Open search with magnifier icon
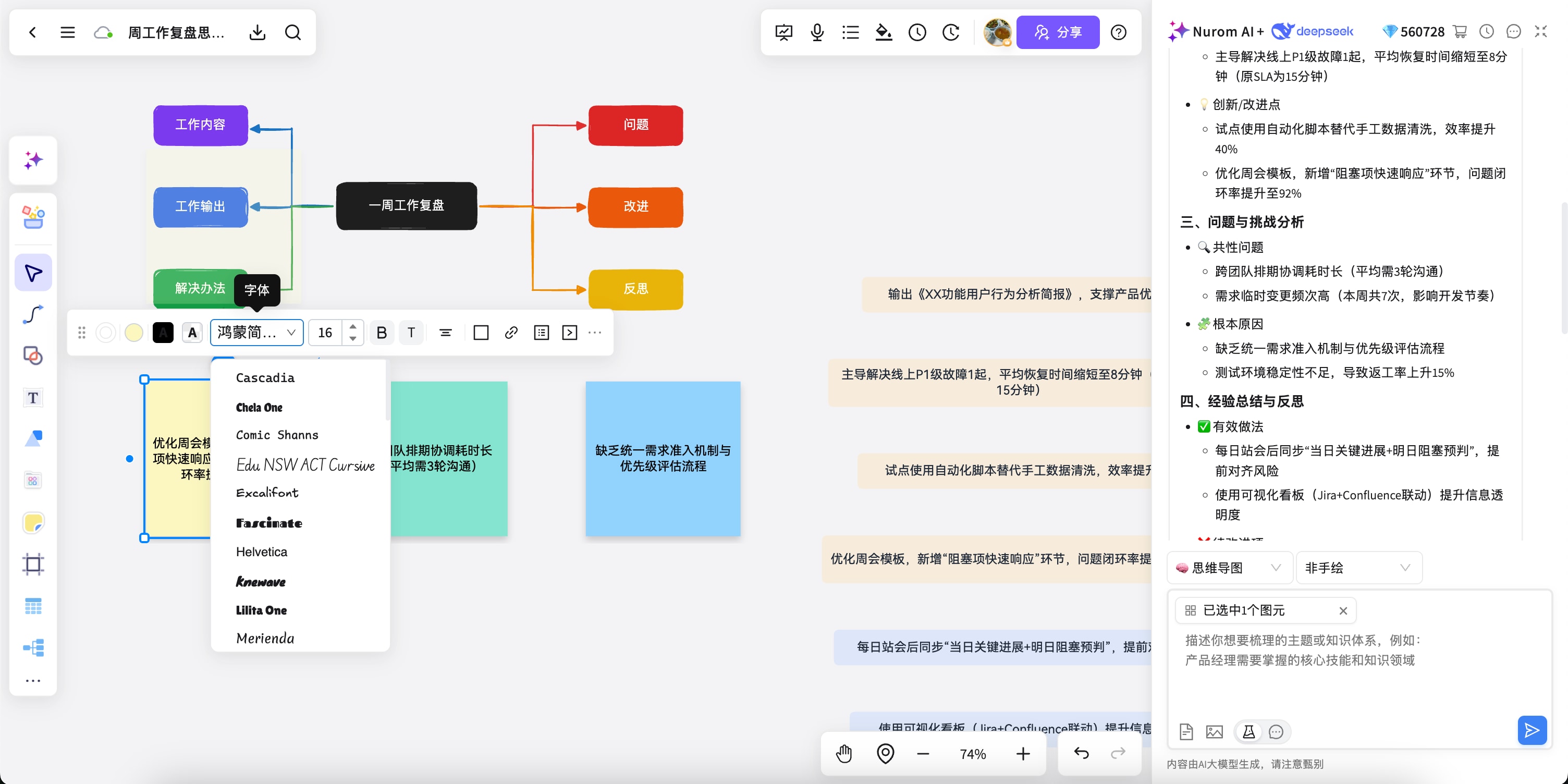The height and width of the screenshot is (784, 1568). [293, 32]
